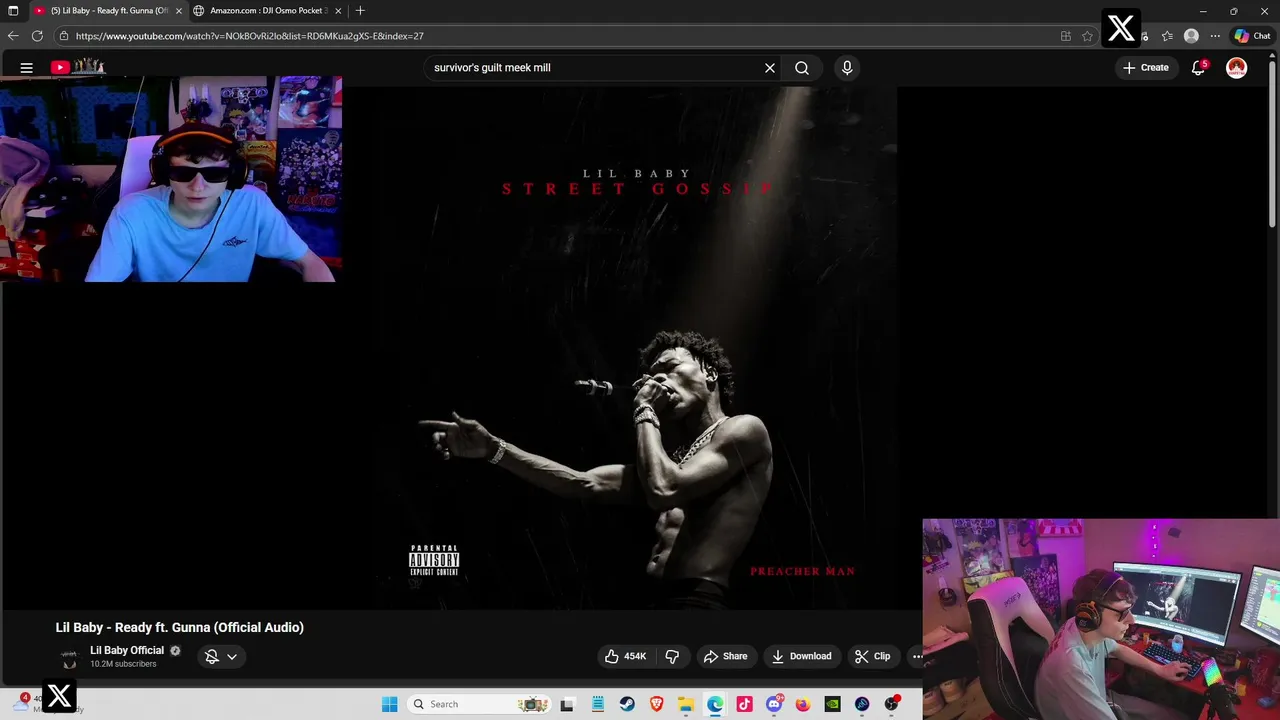Open more actions next to Clip
Screen dimensions: 1280x720
[x=917, y=656]
